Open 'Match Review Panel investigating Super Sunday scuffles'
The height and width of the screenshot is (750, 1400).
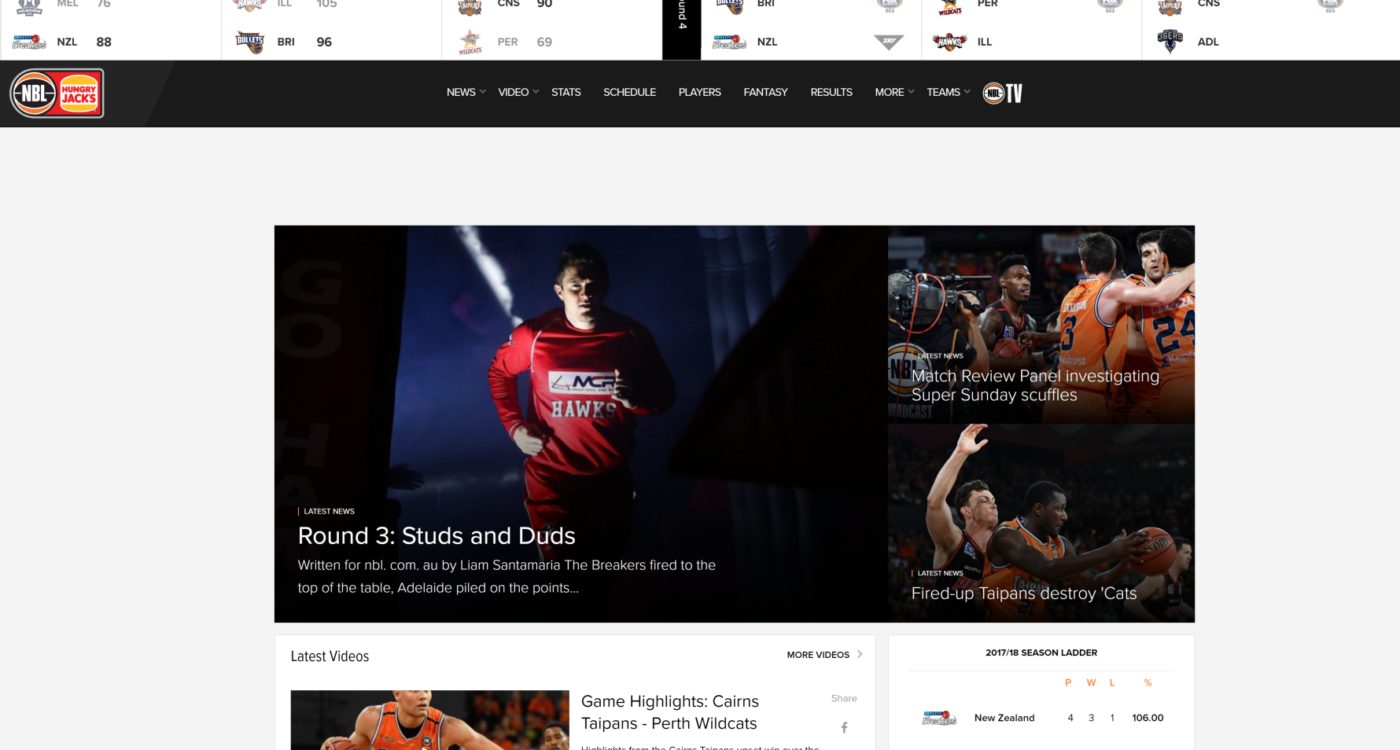click(1035, 385)
